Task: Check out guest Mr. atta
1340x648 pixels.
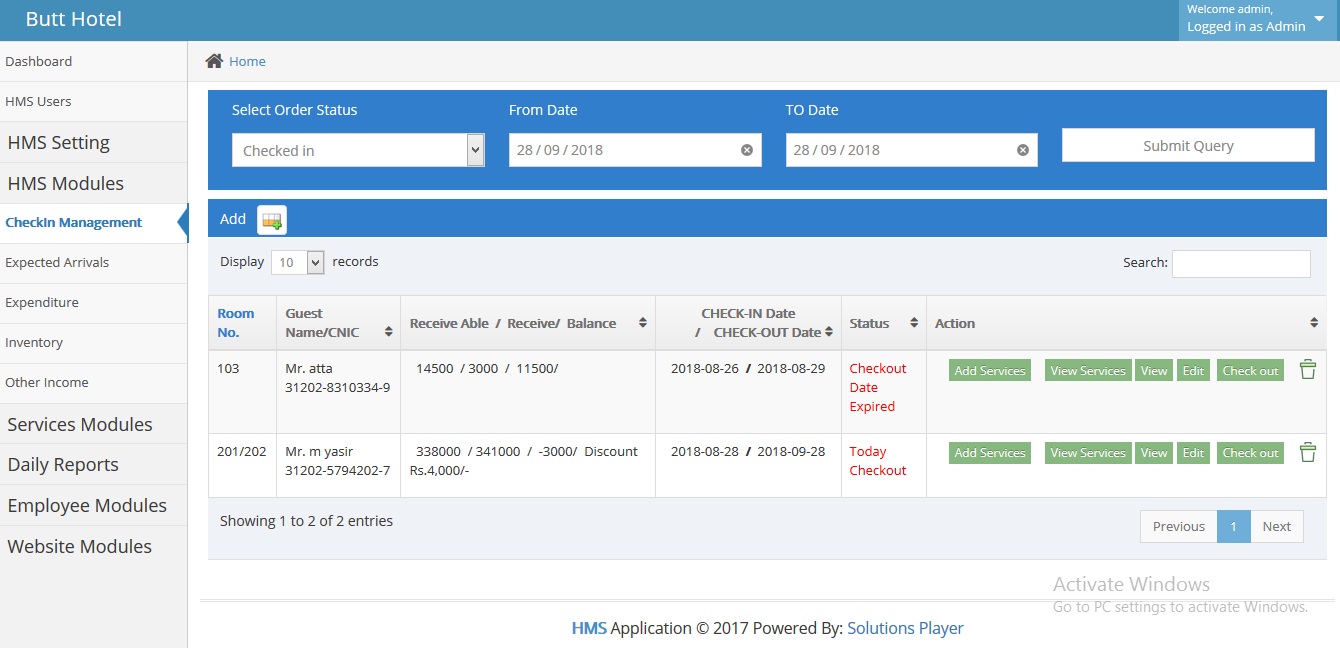Action: tap(1249, 370)
